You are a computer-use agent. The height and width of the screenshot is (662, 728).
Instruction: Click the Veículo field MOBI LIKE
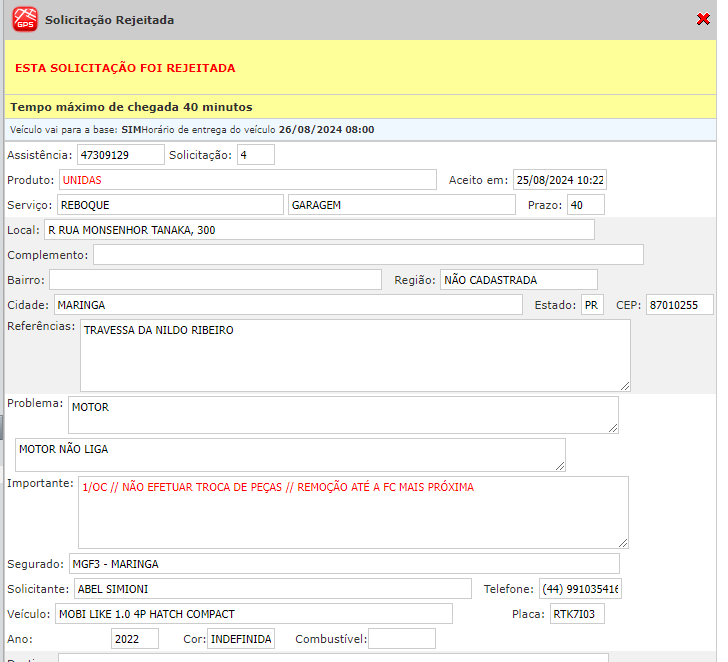point(254,614)
